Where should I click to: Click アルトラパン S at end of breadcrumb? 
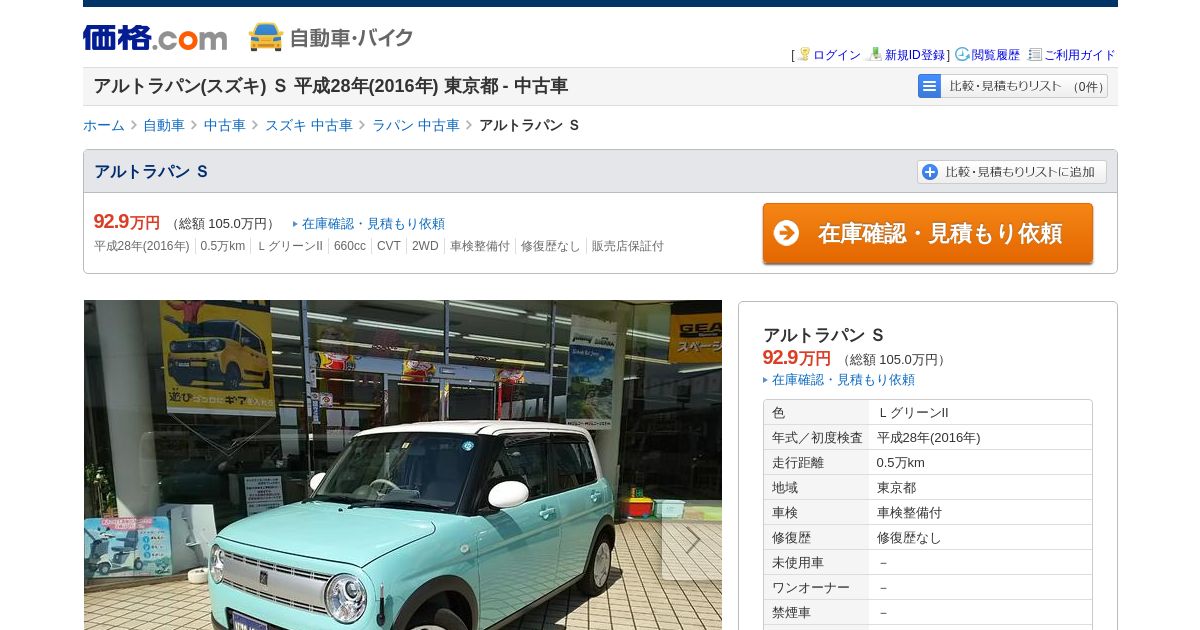coord(530,125)
